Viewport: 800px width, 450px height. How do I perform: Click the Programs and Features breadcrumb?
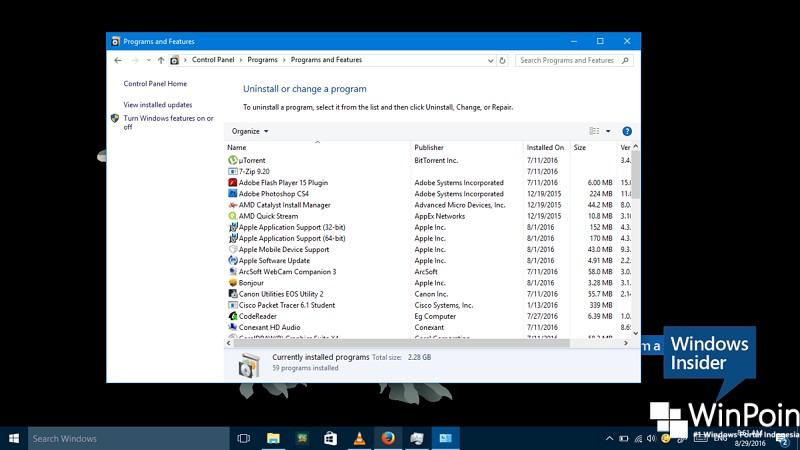pos(326,60)
